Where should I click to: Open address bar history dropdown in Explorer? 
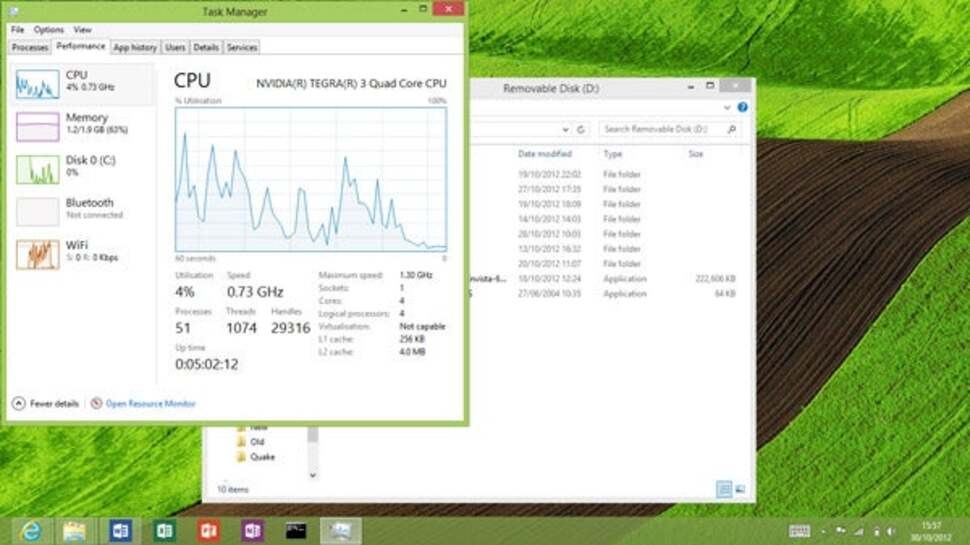[565, 130]
